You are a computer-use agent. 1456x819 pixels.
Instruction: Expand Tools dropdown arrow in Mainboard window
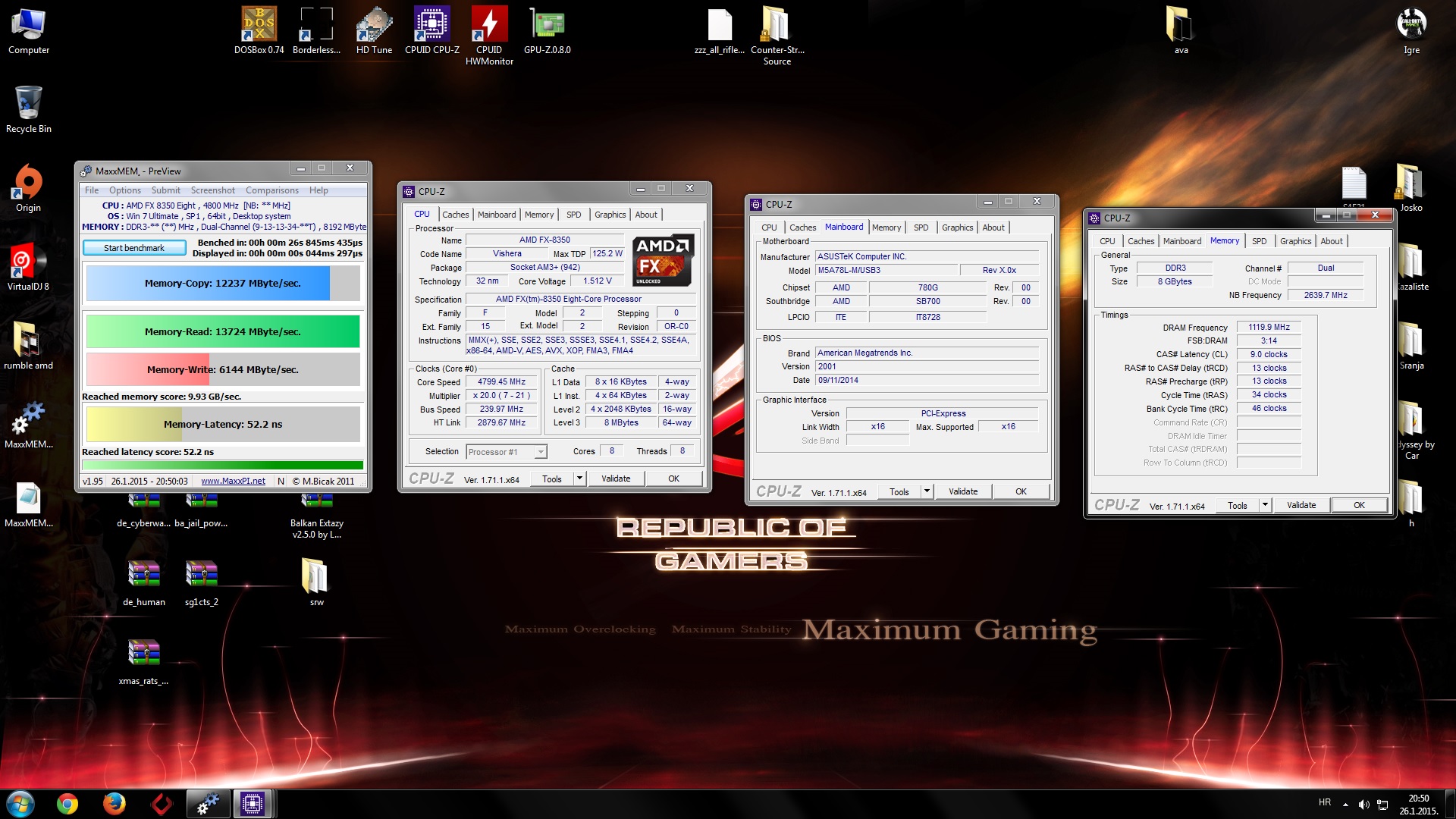pyautogui.click(x=927, y=491)
